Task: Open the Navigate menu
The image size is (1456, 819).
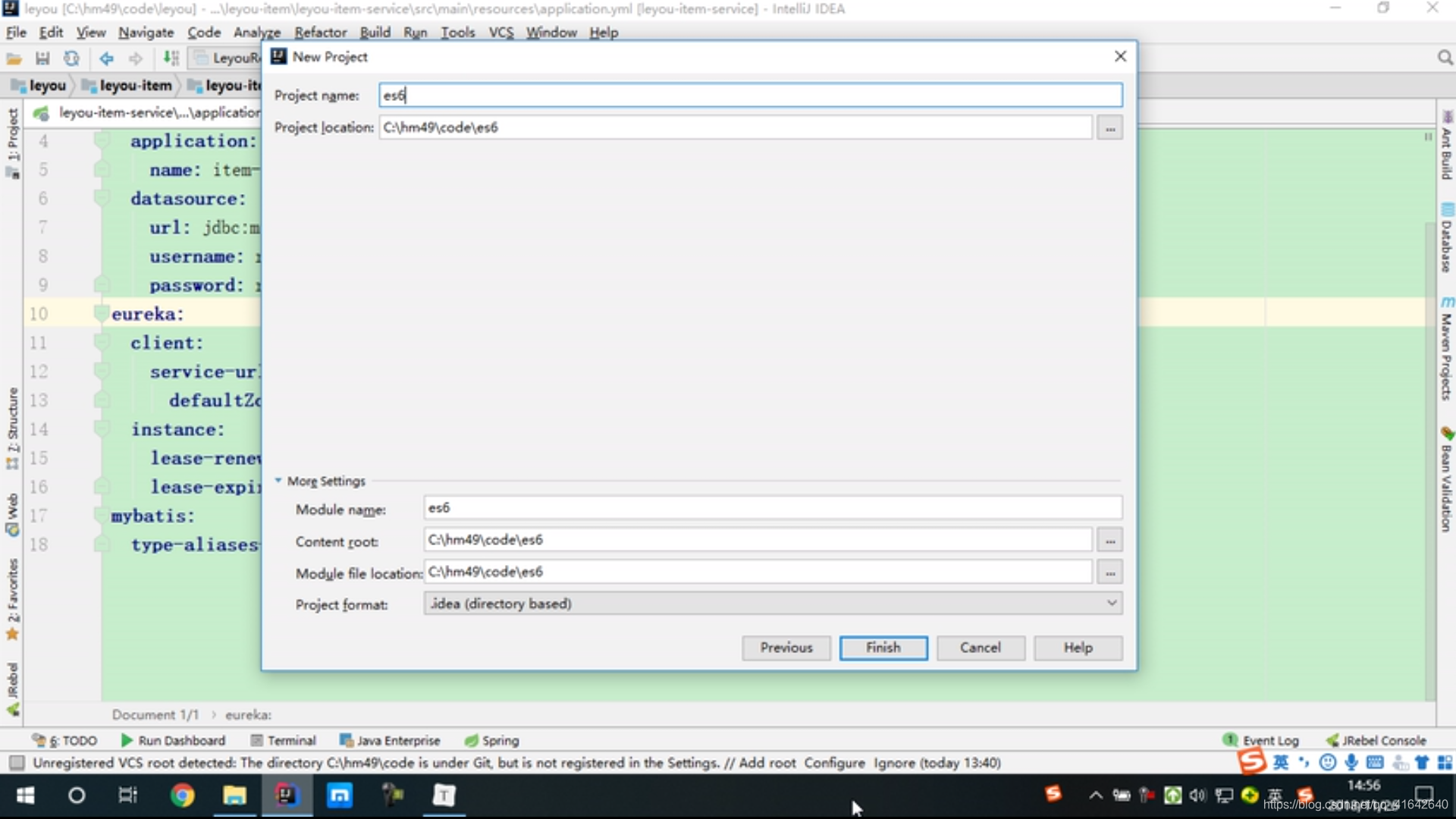Action: pyautogui.click(x=146, y=33)
